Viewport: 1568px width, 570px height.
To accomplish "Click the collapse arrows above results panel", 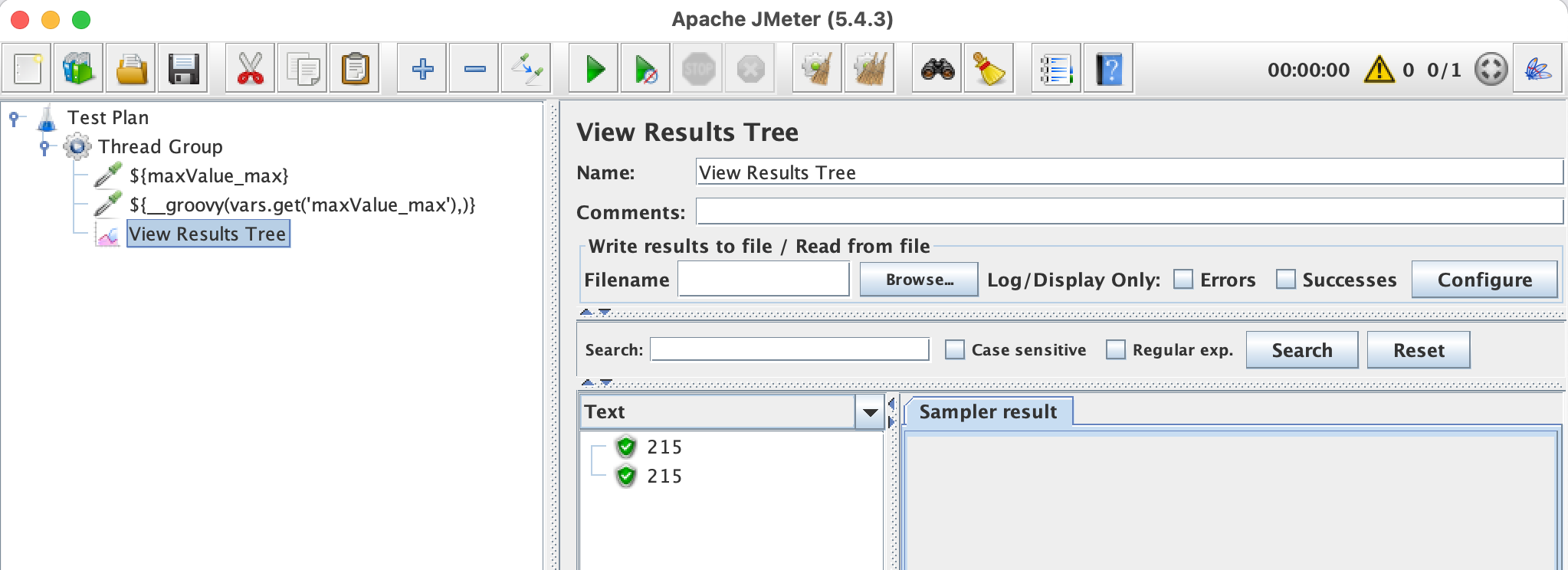I will (596, 382).
